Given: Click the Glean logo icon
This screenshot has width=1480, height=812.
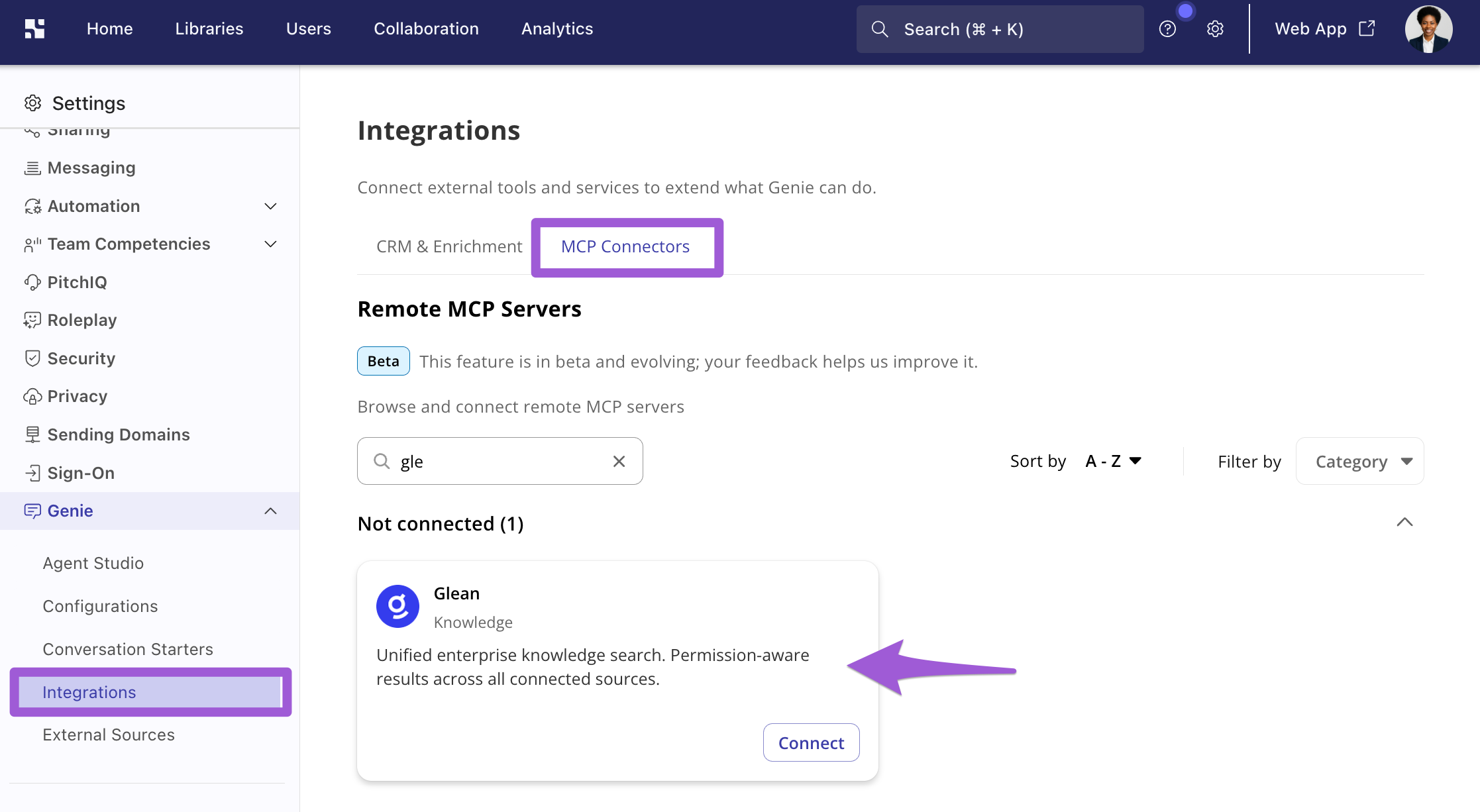Looking at the screenshot, I should click(x=397, y=606).
